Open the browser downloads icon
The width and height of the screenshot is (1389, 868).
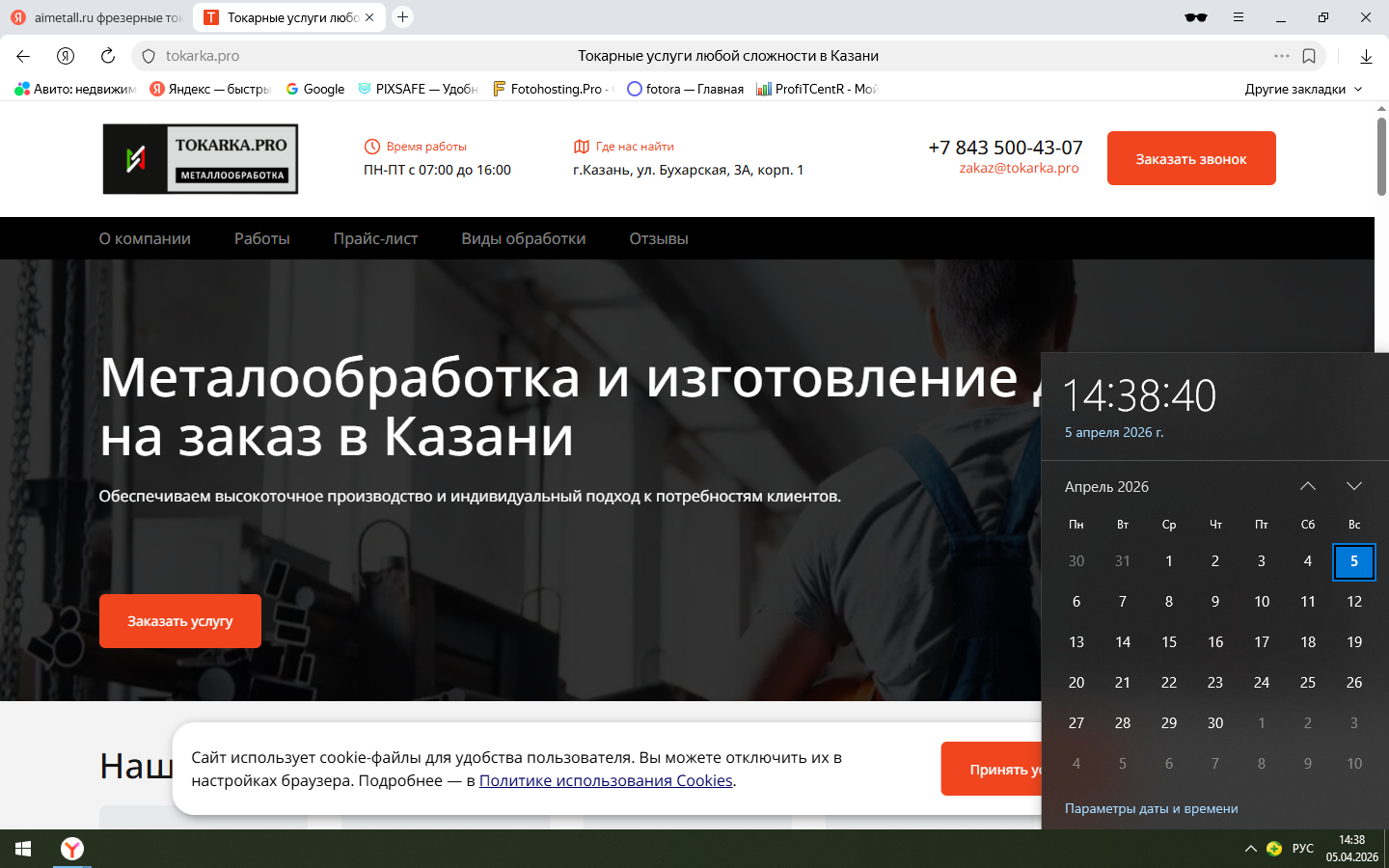pos(1366,57)
